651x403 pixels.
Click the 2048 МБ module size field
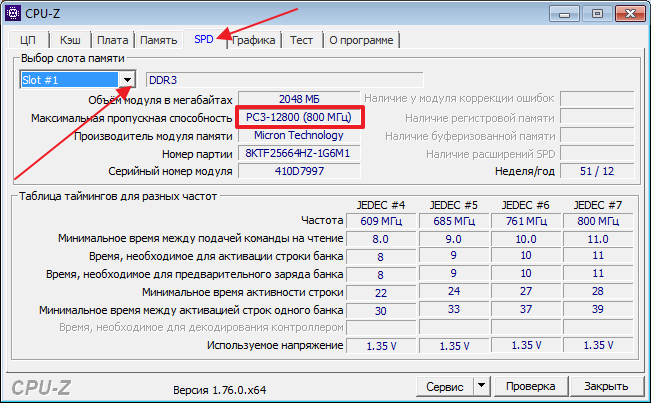pos(298,99)
